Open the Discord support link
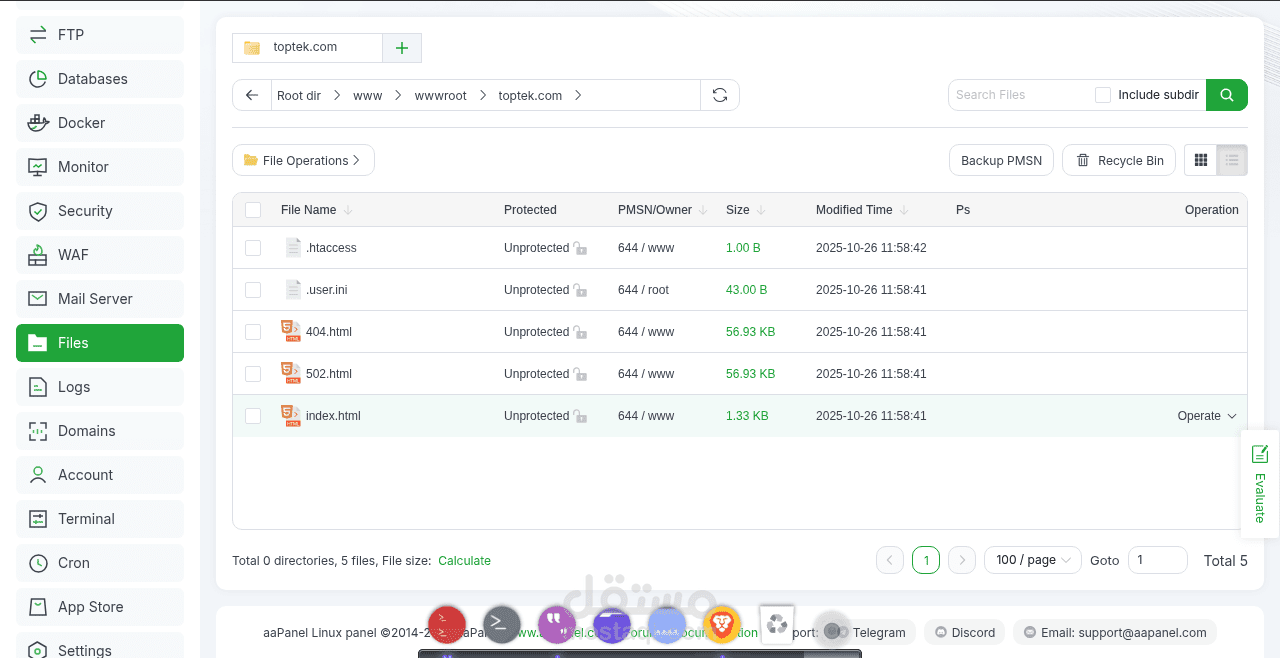The image size is (1280, 658). 965,632
